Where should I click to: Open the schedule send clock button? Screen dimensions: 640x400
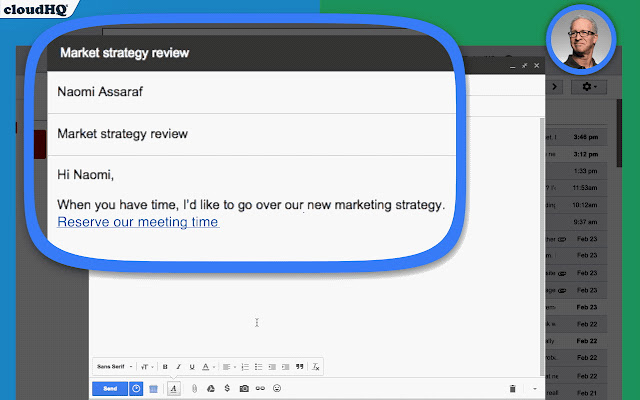coord(136,389)
